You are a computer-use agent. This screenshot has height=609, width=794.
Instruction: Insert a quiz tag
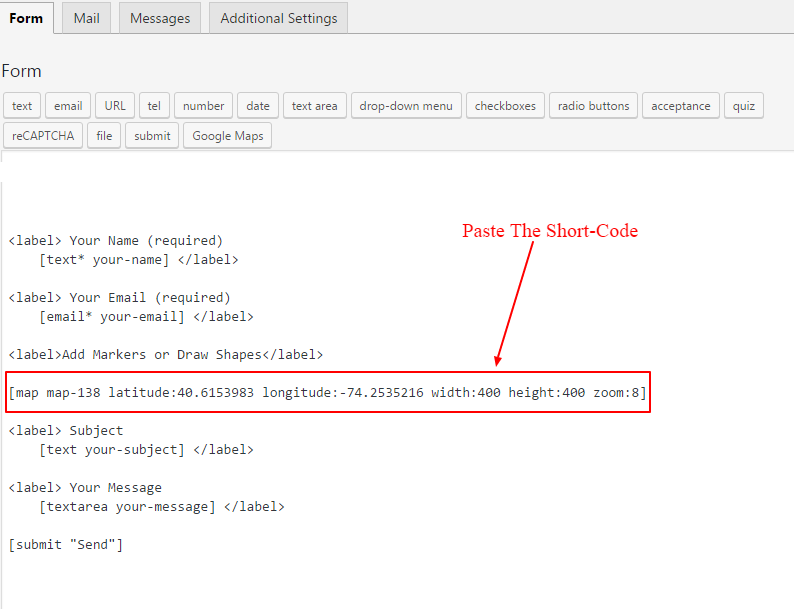pos(744,106)
